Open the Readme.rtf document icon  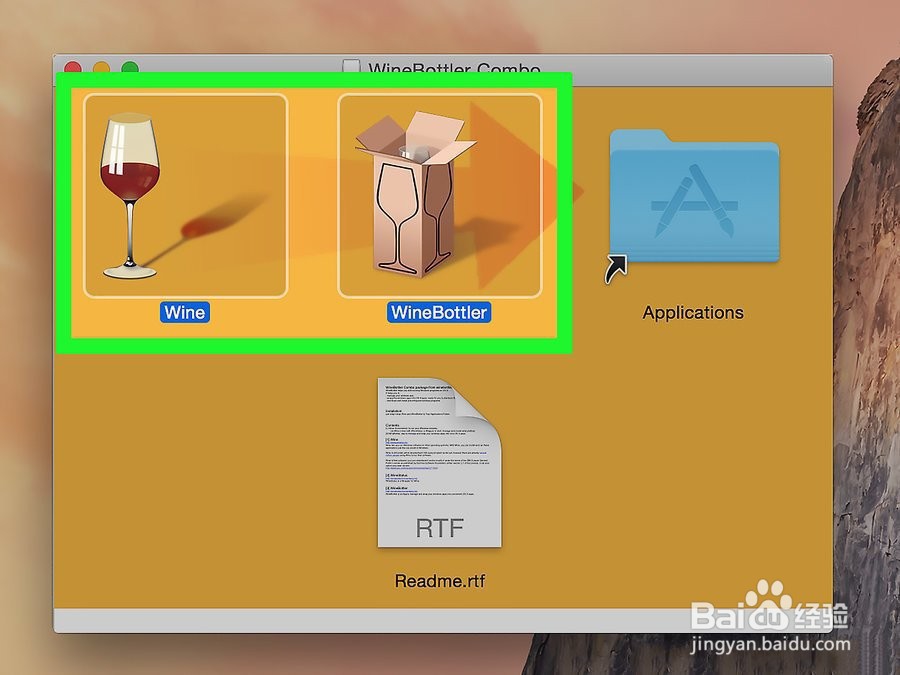[x=440, y=463]
